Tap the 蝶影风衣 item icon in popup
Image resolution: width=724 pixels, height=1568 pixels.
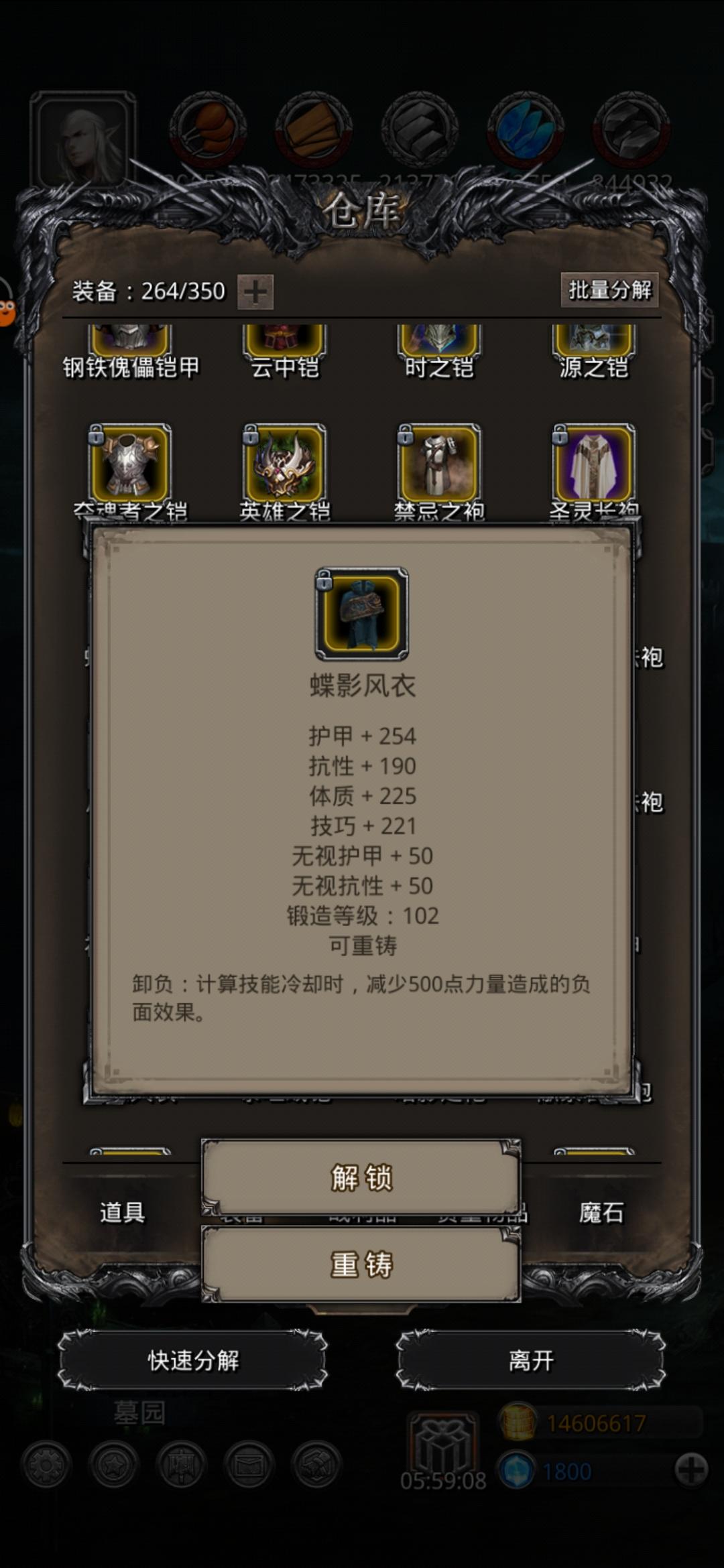pyautogui.click(x=362, y=614)
